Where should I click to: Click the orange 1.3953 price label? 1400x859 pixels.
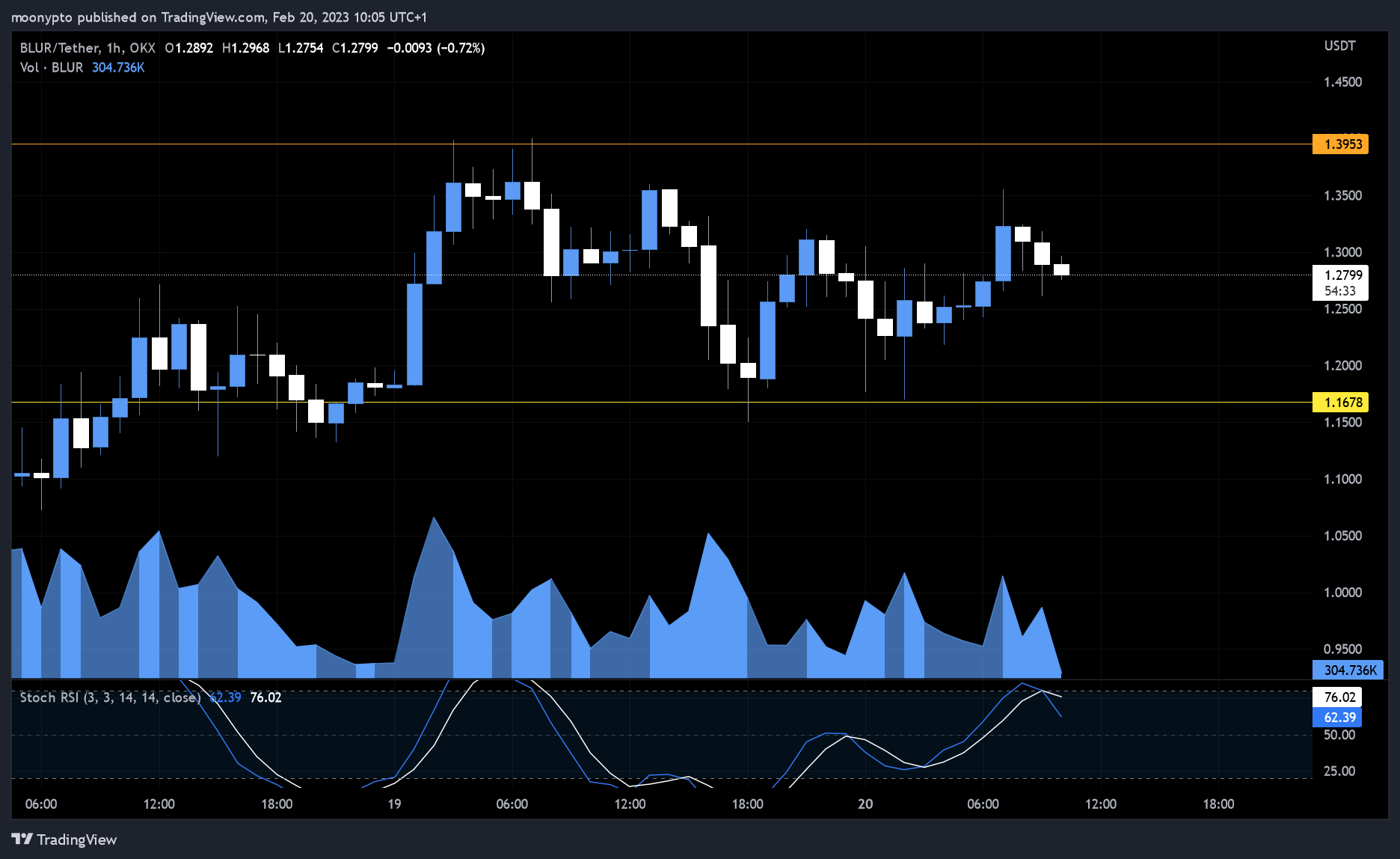(1340, 144)
